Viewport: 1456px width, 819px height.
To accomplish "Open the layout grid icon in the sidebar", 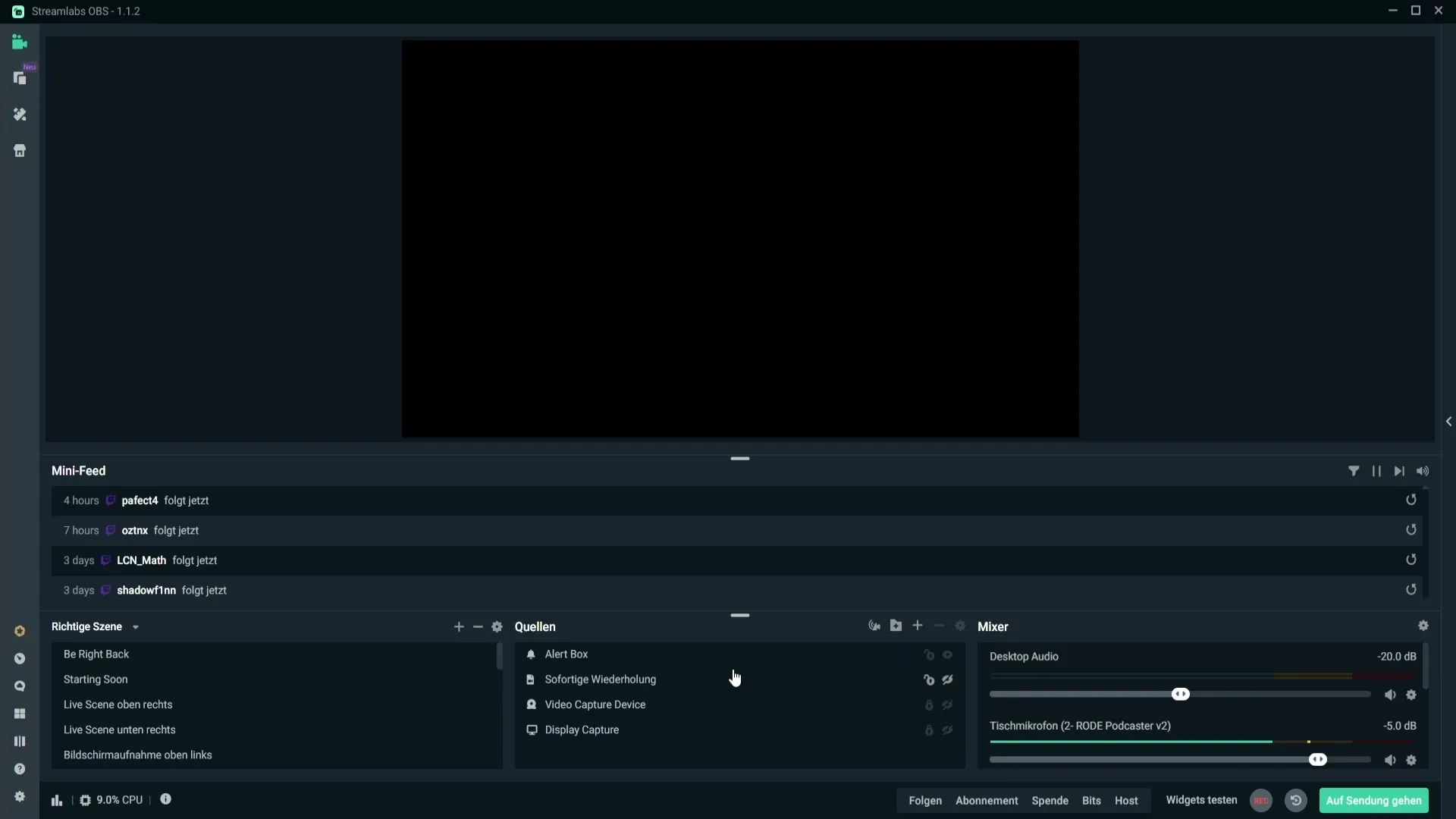I will point(20,714).
